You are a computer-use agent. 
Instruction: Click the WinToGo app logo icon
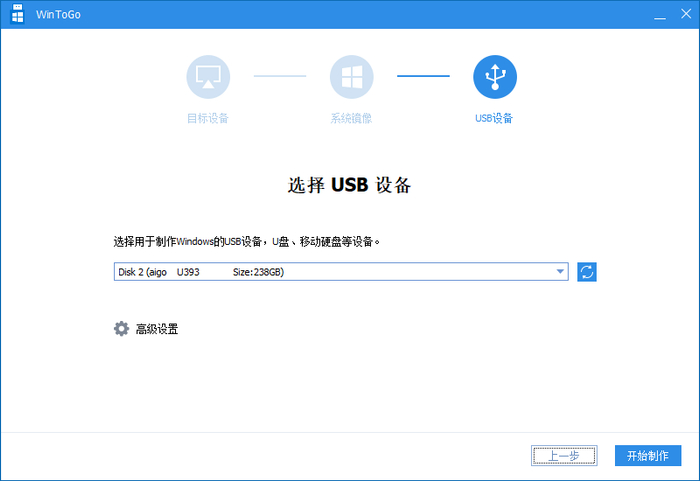tap(17, 14)
